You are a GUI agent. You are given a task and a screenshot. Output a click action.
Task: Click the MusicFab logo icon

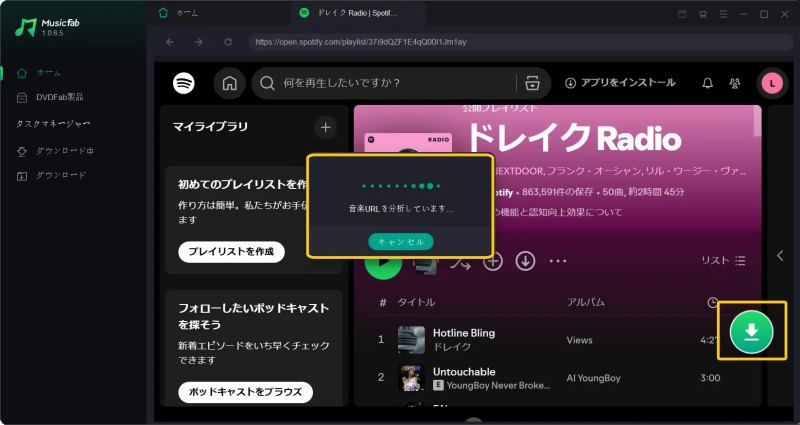pos(26,27)
